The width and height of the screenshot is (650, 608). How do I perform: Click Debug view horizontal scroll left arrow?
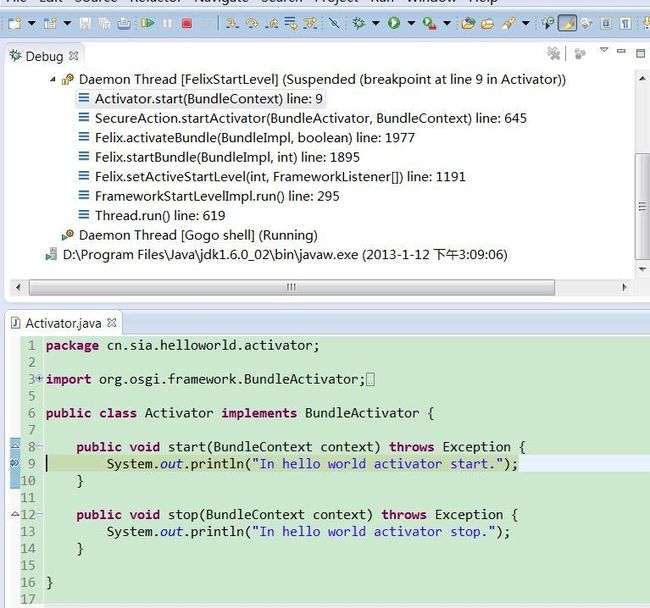tap(18, 287)
